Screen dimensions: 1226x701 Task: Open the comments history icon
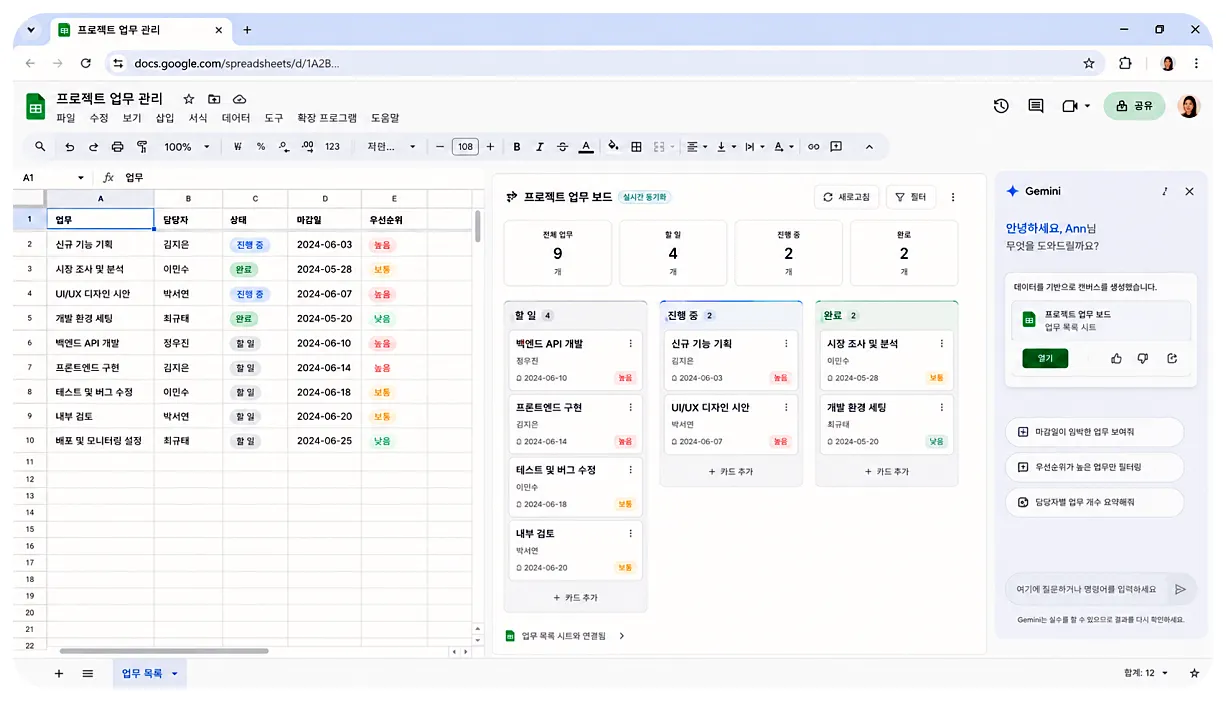[x=1036, y=106]
